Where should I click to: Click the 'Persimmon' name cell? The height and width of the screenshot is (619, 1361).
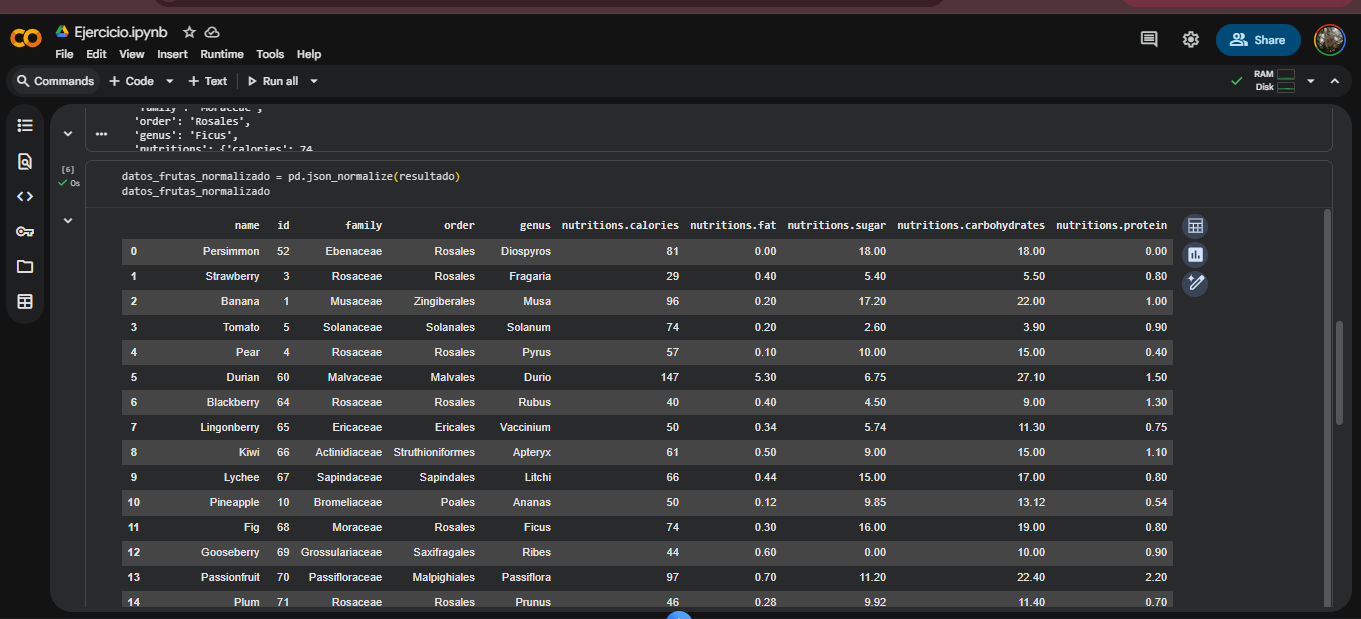coord(230,252)
